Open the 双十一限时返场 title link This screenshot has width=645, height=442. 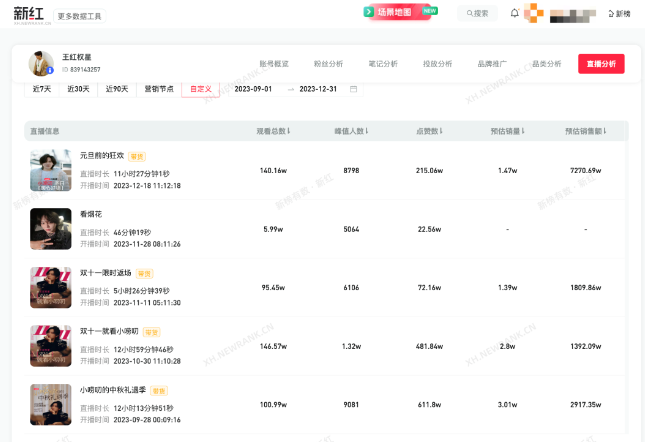tap(105, 273)
